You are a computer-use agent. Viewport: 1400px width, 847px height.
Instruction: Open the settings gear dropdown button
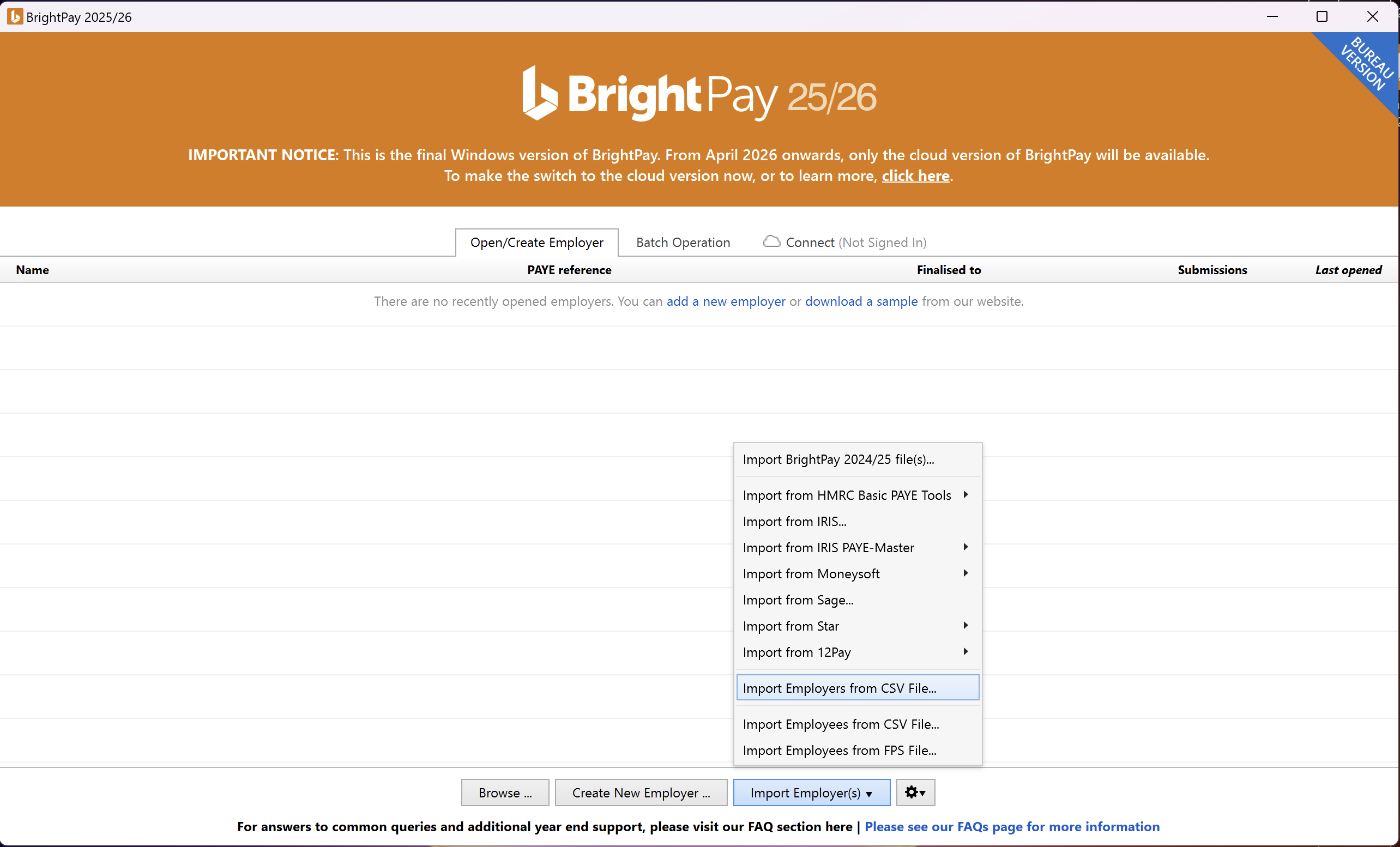pyautogui.click(x=915, y=792)
